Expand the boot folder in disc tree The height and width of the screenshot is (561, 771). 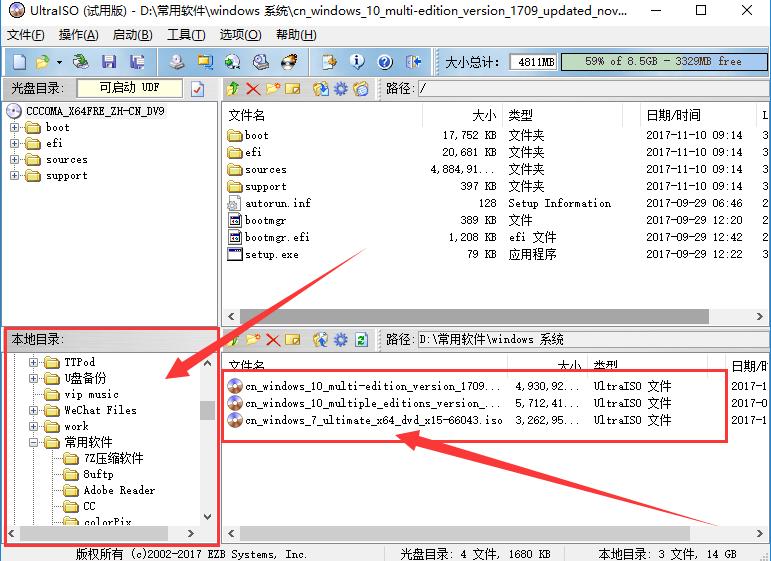point(15,128)
